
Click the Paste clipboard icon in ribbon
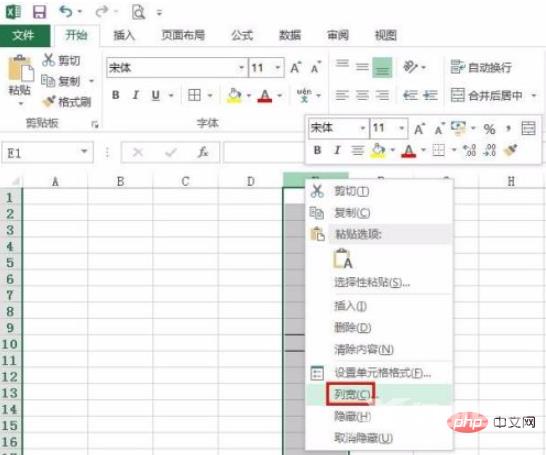(20, 69)
